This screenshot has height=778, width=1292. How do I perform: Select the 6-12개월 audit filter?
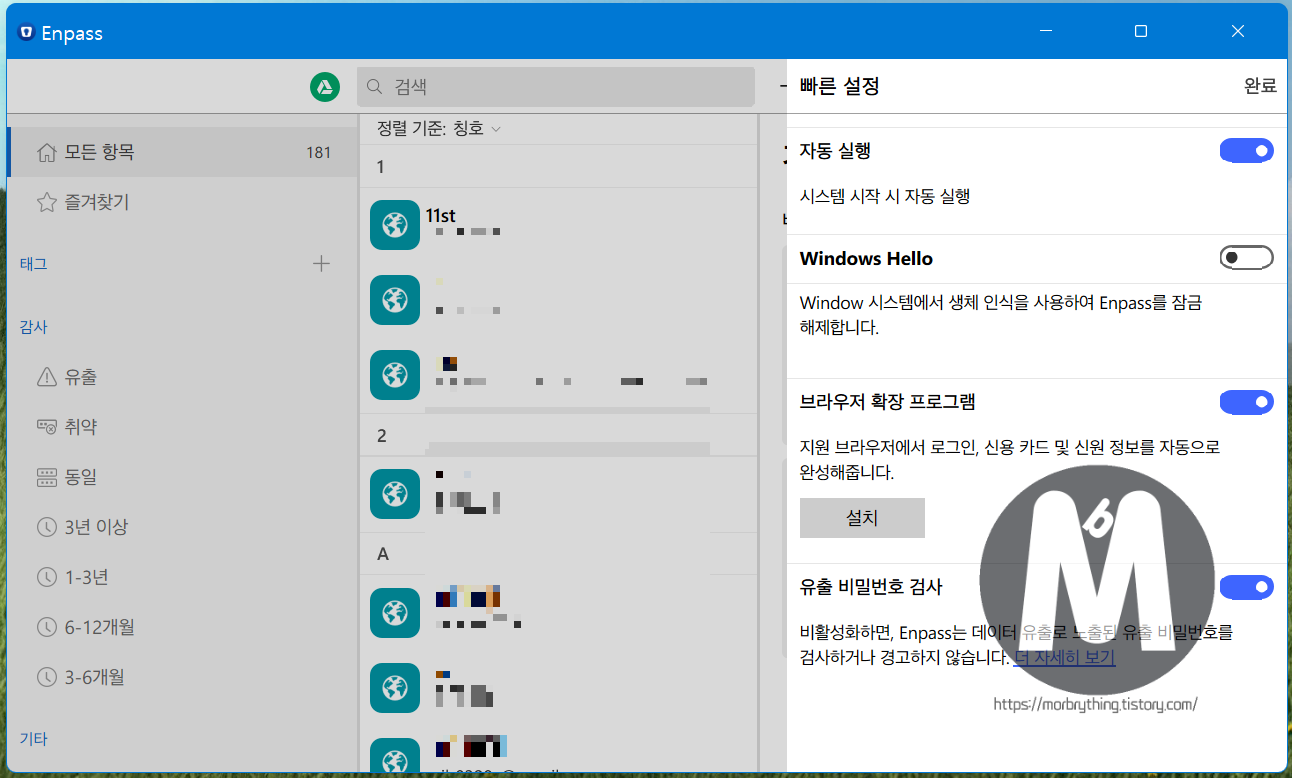[182, 627]
